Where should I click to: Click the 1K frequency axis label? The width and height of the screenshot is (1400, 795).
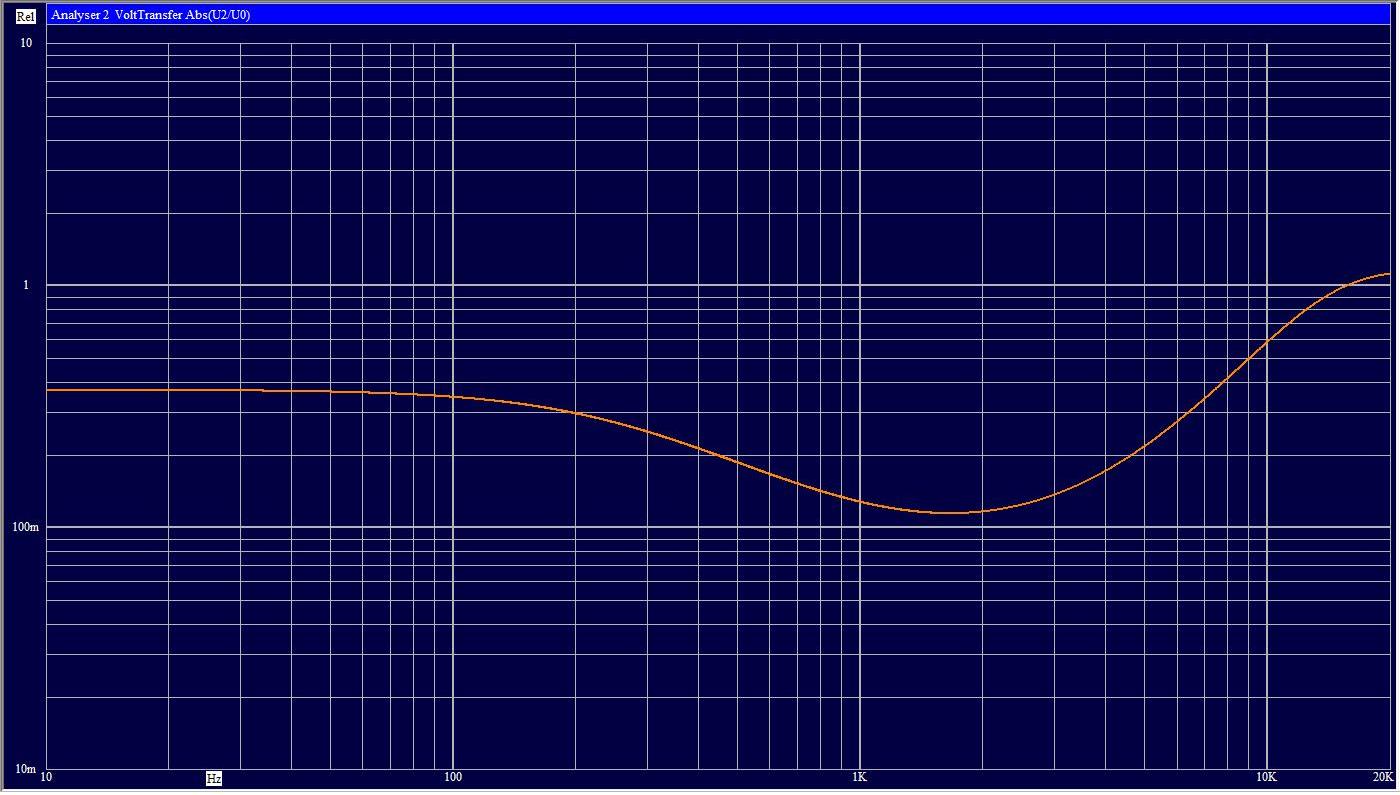(x=860, y=777)
